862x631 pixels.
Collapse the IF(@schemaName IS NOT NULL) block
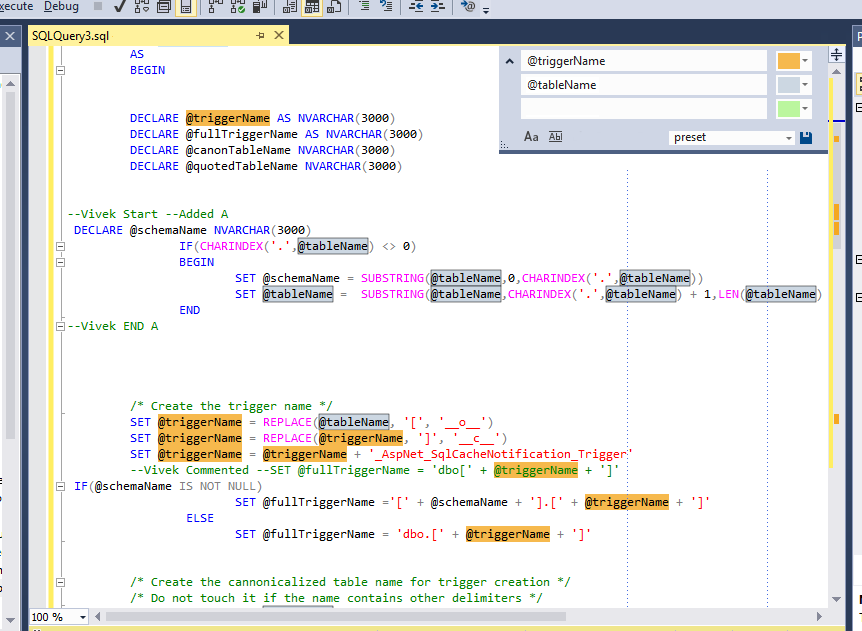(60, 486)
